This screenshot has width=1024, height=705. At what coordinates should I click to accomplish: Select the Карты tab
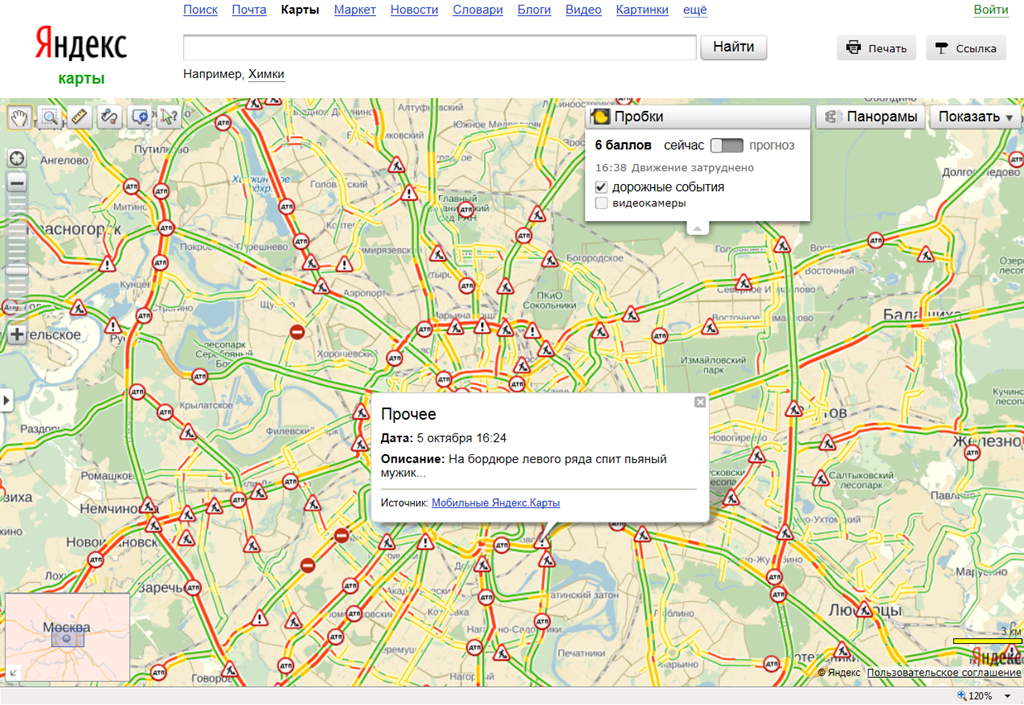[300, 10]
